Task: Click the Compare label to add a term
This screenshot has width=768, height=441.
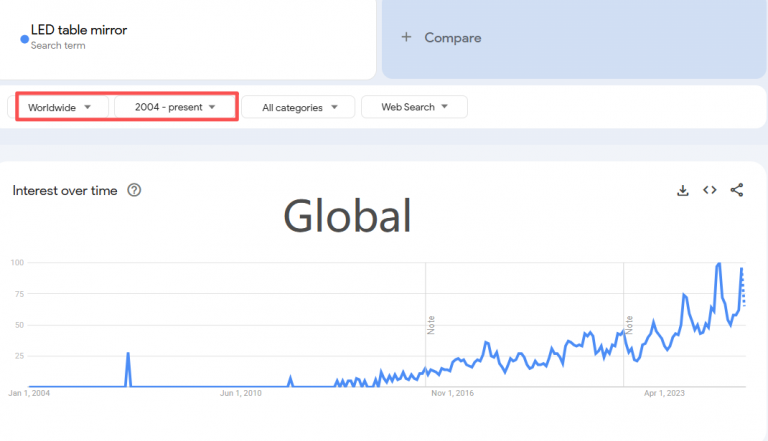Action: click(453, 38)
